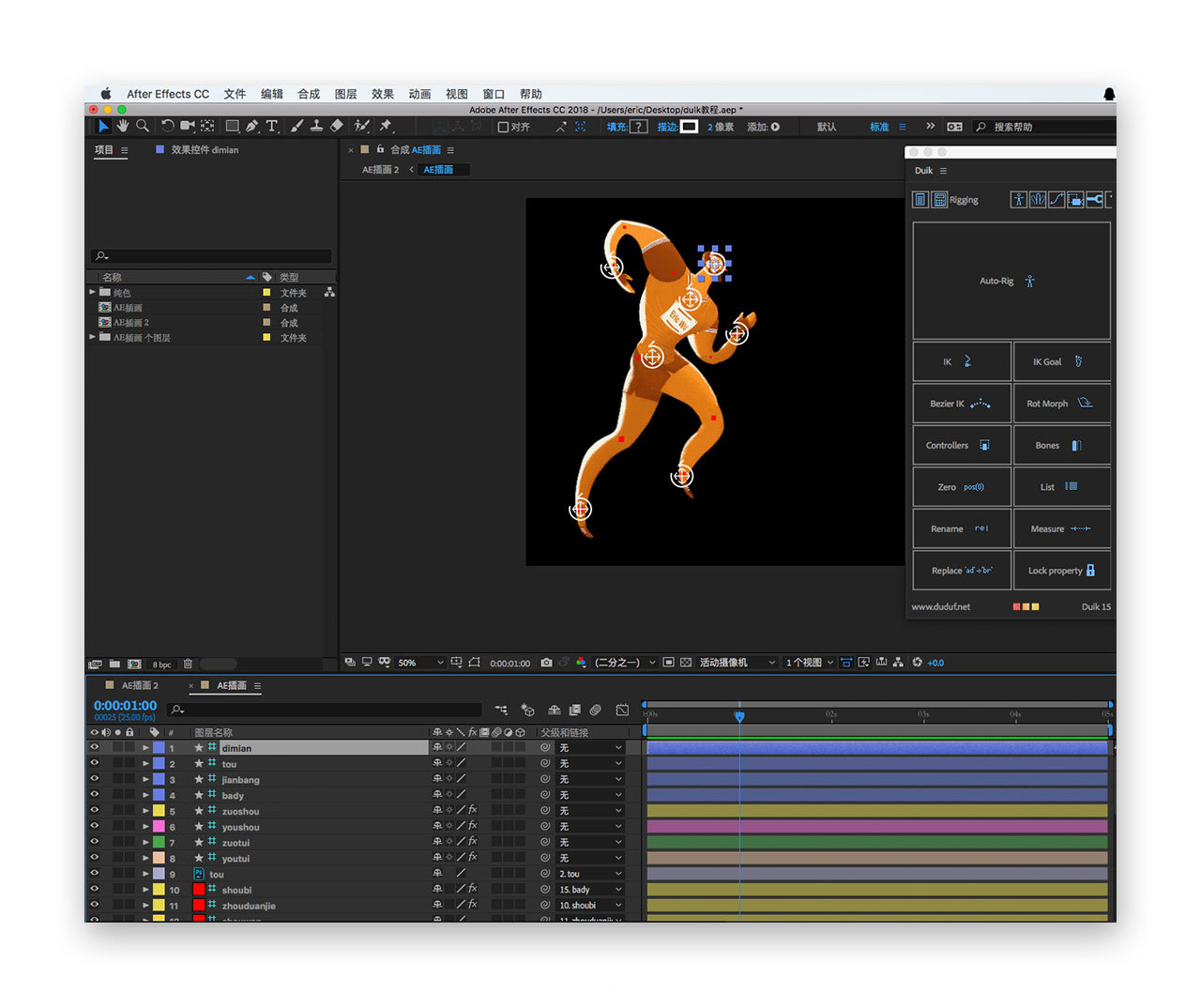This screenshot has width=1201, height=1008.
Task: Toggle fx switch on zuotui layer
Action: 473,842
